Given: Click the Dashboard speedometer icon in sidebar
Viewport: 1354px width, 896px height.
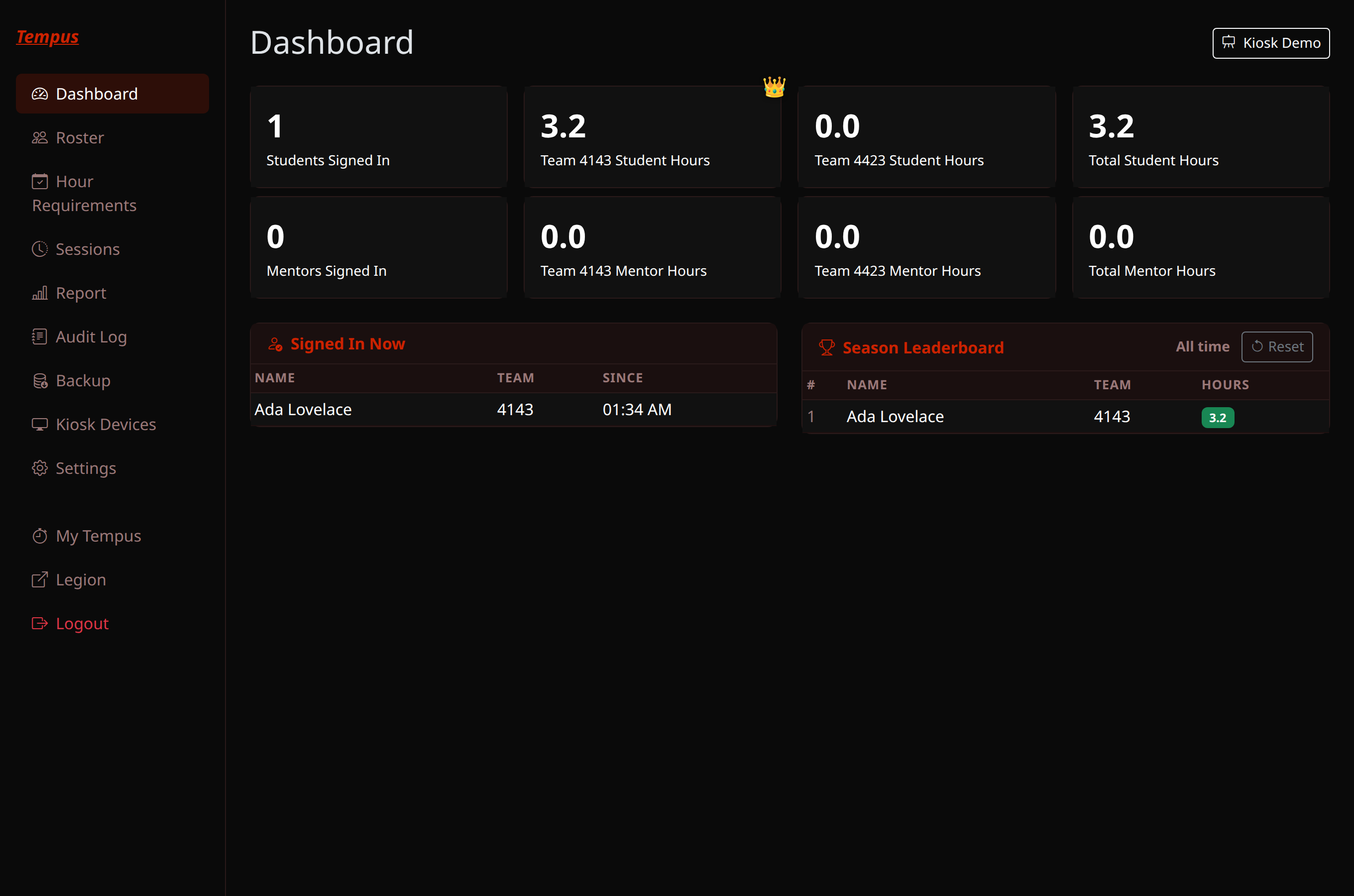Looking at the screenshot, I should coord(39,94).
